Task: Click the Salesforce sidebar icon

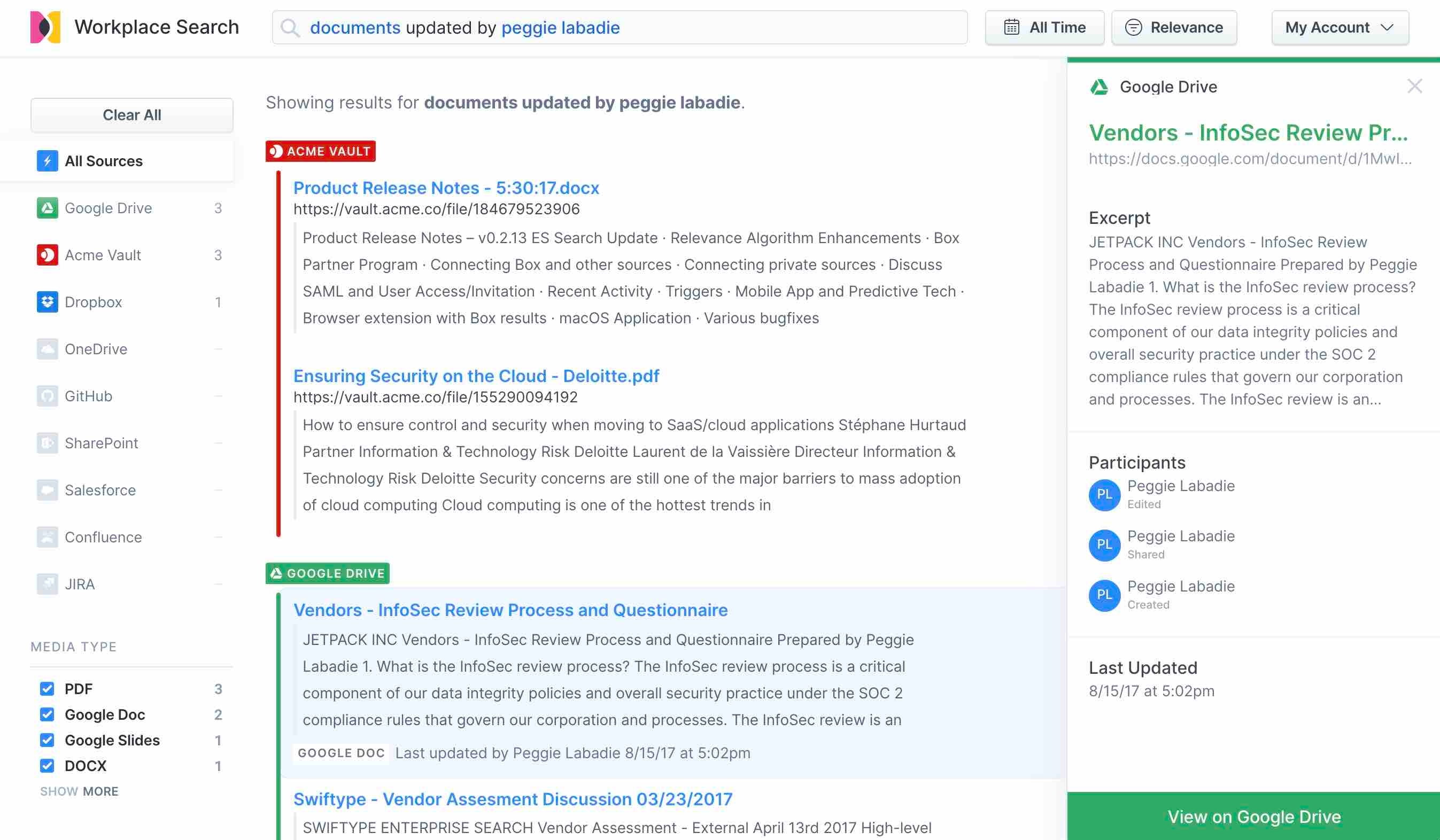Action: [48, 489]
